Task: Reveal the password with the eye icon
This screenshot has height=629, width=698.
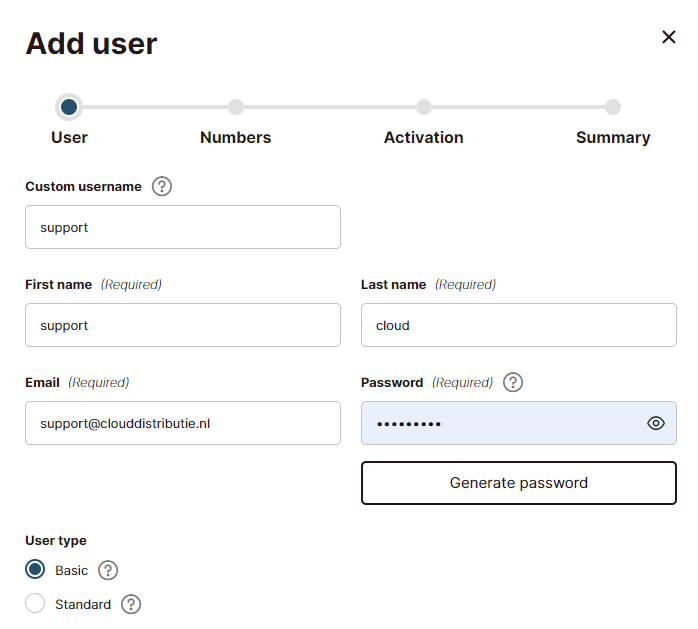Action: pos(656,423)
